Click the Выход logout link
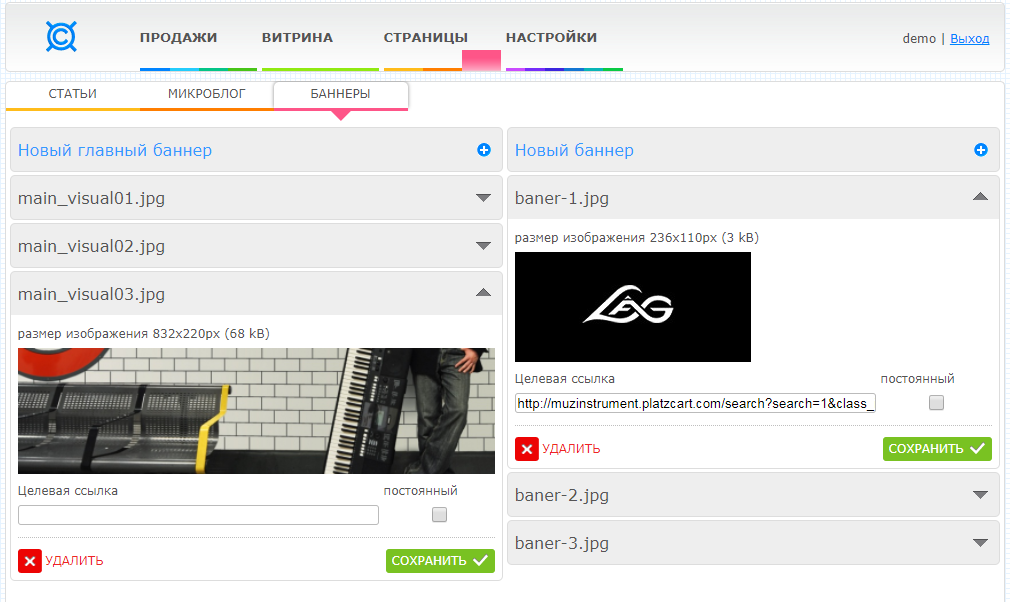This screenshot has height=602, width=1010. [x=969, y=39]
